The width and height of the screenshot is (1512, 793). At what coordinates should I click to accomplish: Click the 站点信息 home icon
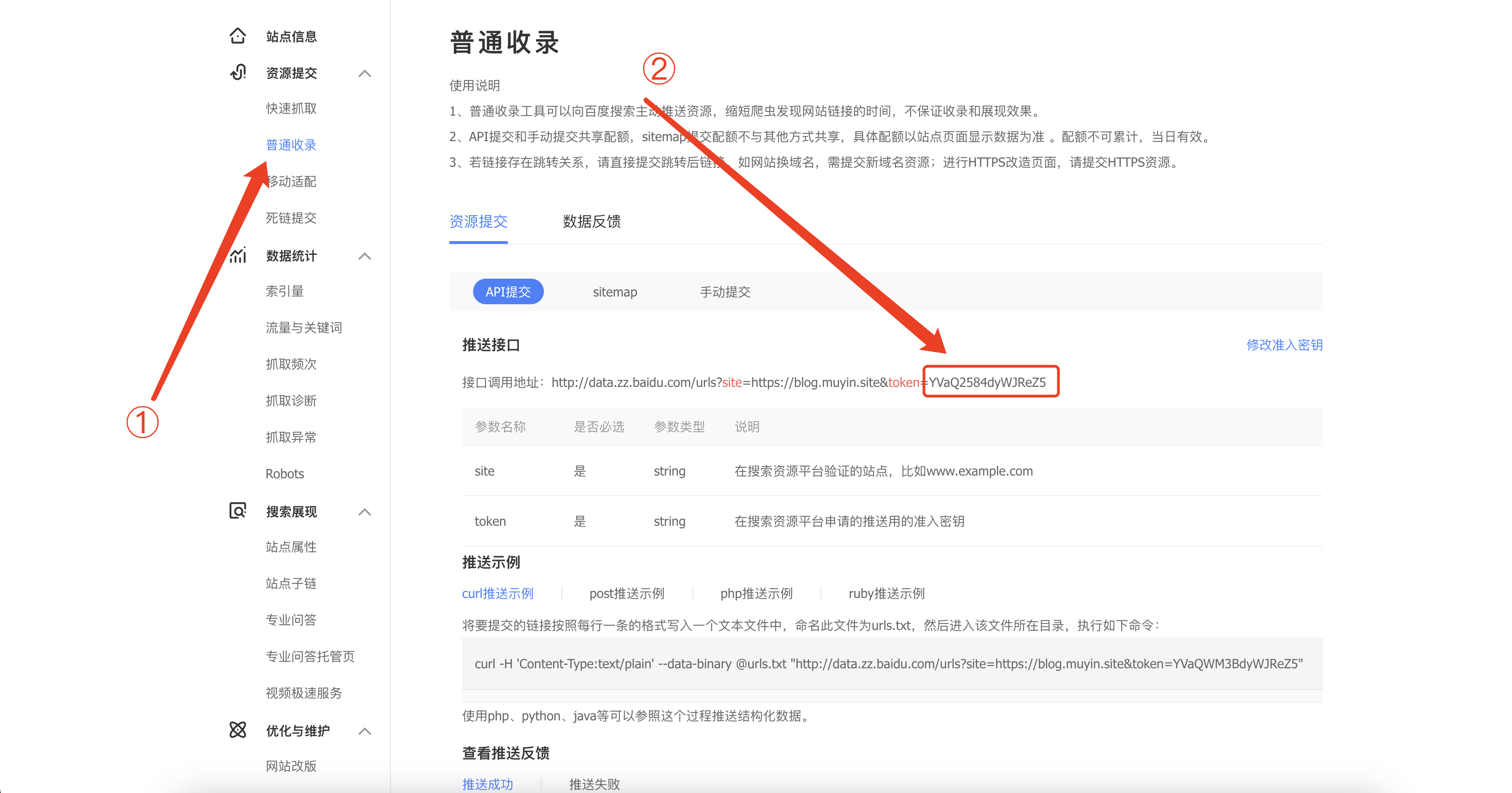click(x=237, y=36)
